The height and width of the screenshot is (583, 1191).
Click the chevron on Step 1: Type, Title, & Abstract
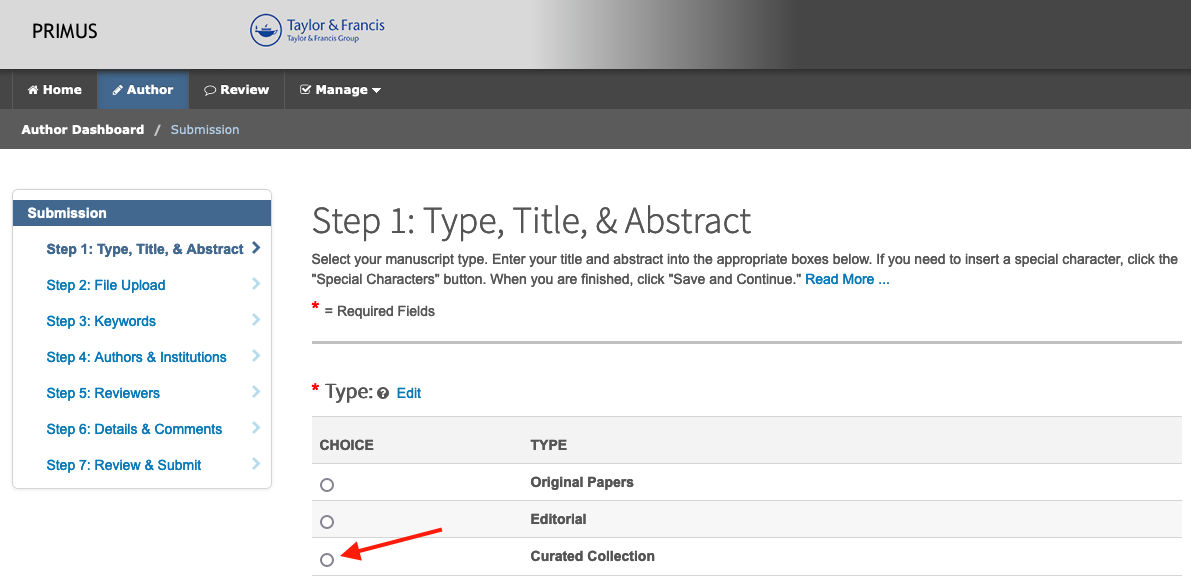pos(257,248)
